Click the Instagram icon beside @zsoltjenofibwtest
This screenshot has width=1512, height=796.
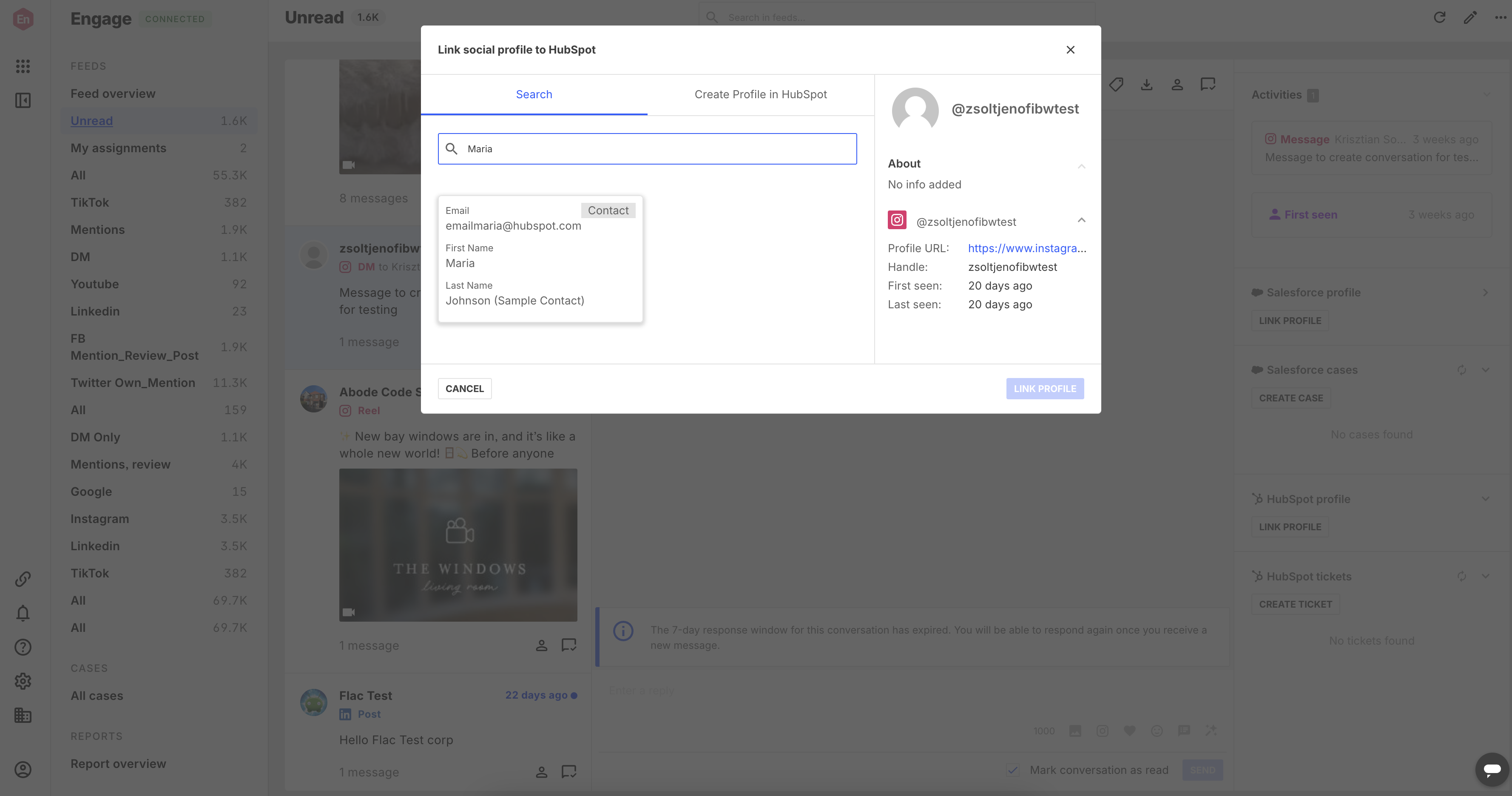tap(897, 220)
